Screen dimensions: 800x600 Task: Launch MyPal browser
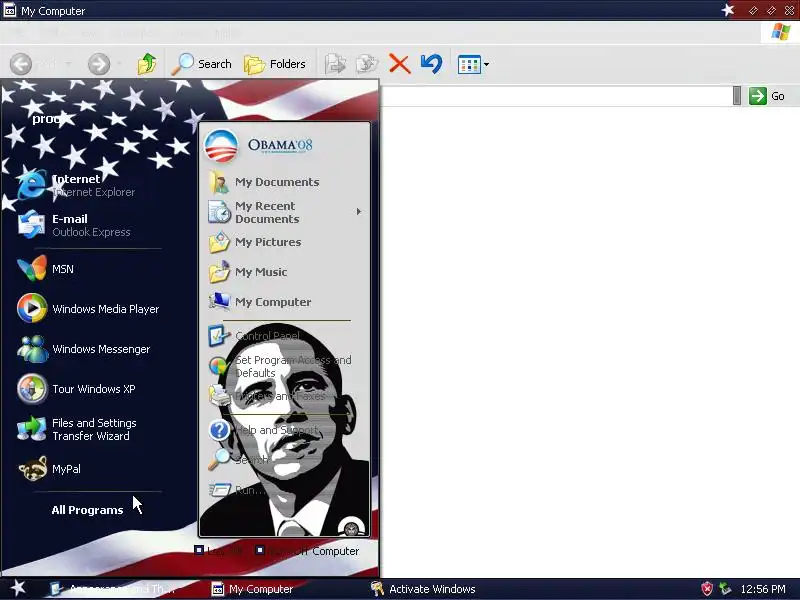pos(50,469)
